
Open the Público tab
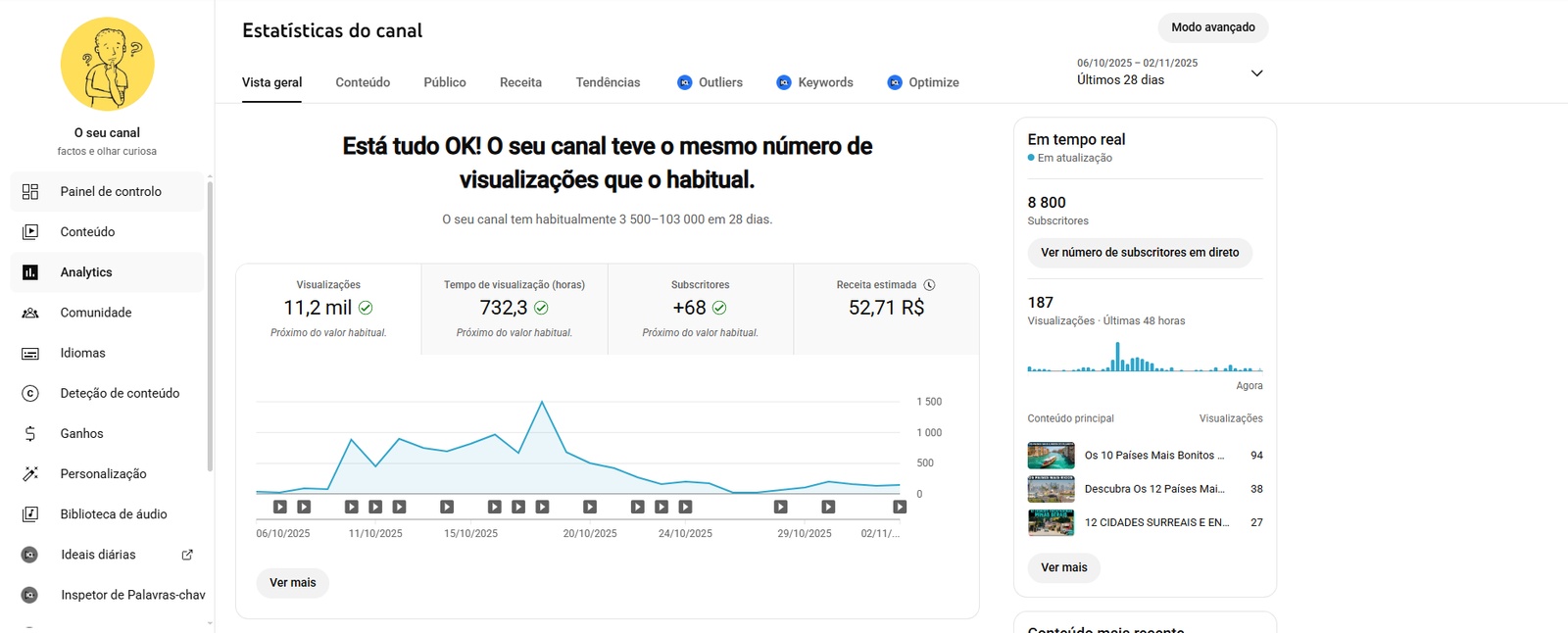(x=445, y=82)
